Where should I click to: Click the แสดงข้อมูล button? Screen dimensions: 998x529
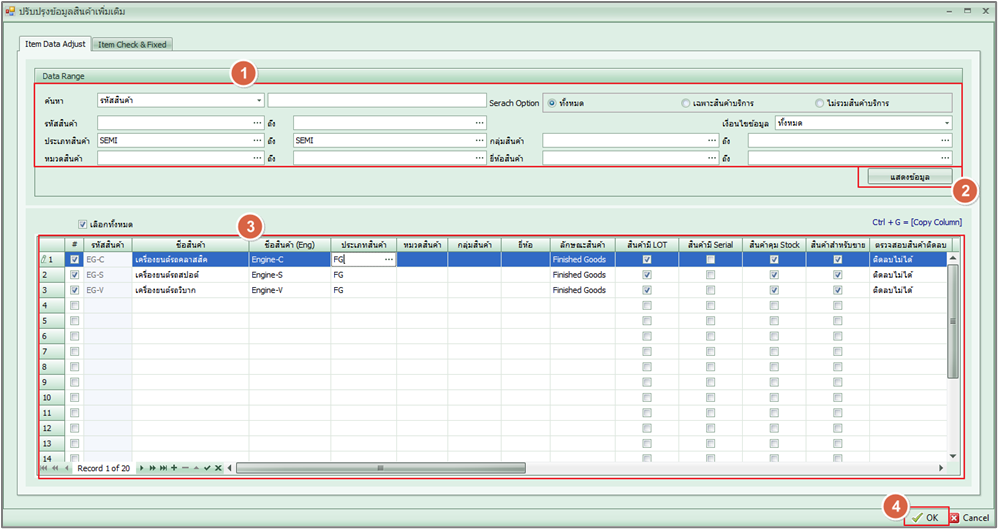[x=904, y=177]
